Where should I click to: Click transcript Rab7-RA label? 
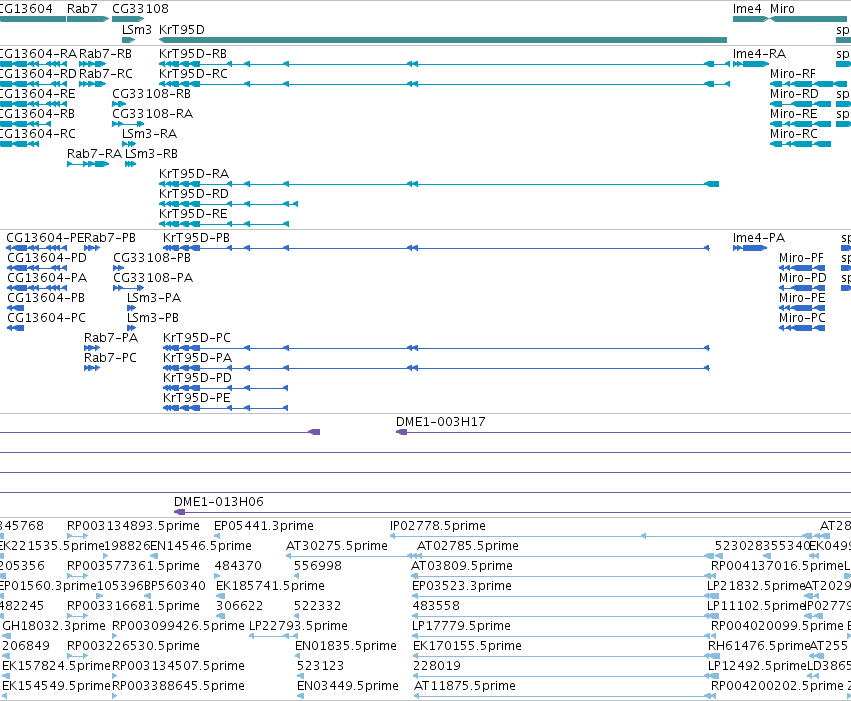[x=94, y=154]
